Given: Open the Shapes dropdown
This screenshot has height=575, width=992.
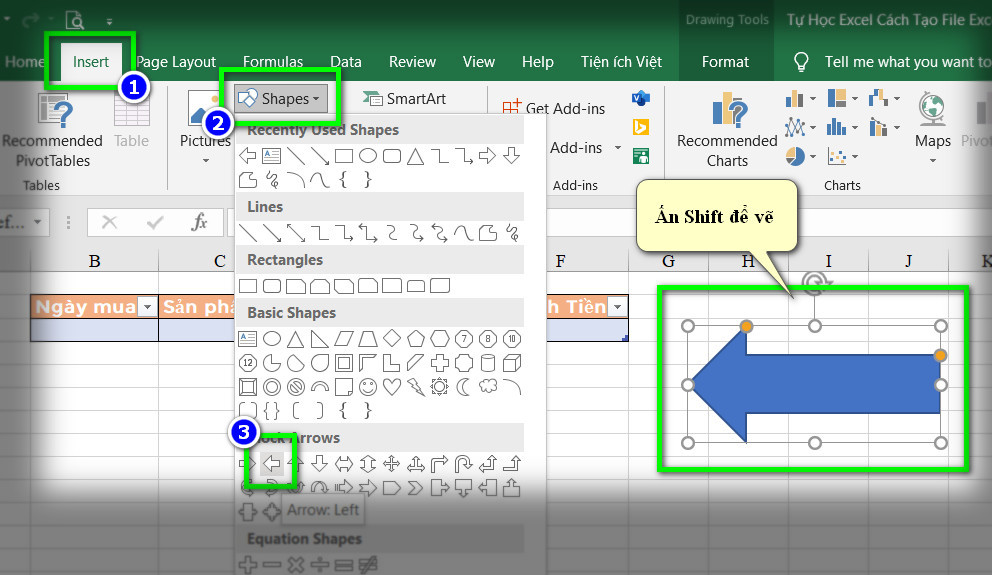Looking at the screenshot, I should pos(282,99).
